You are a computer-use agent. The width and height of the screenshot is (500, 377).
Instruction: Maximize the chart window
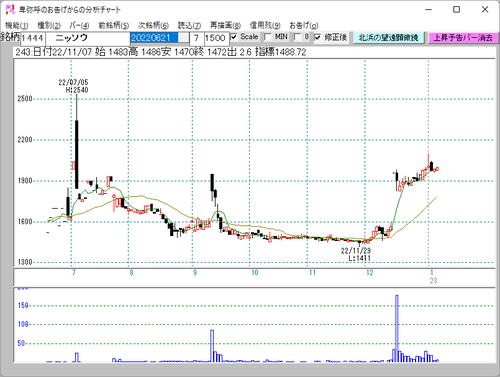coord(457,10)
